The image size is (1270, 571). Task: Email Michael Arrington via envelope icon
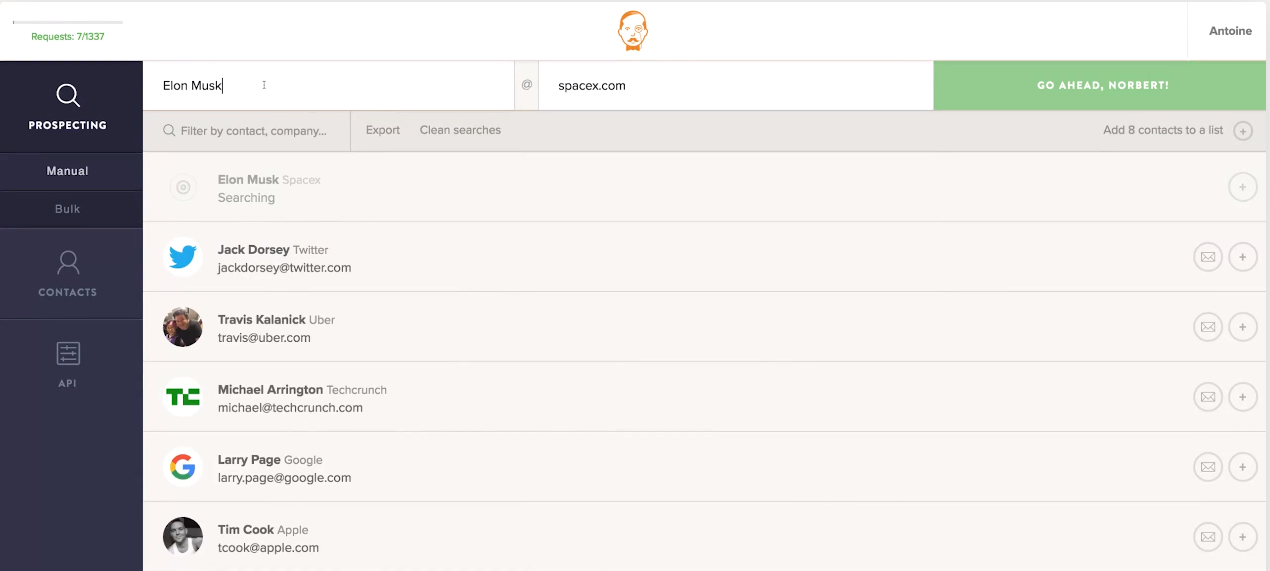[x=1208, y=397]
